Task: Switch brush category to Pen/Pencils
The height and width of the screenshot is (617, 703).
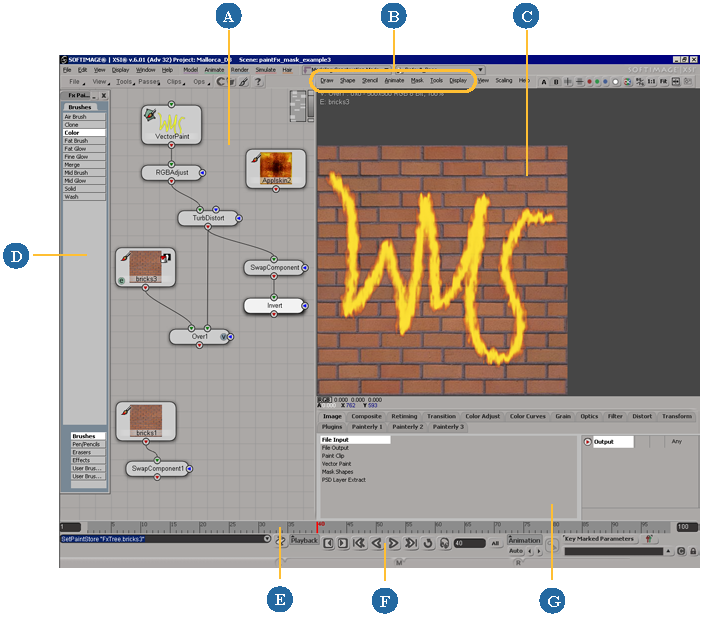Action: tap(88, 444)
